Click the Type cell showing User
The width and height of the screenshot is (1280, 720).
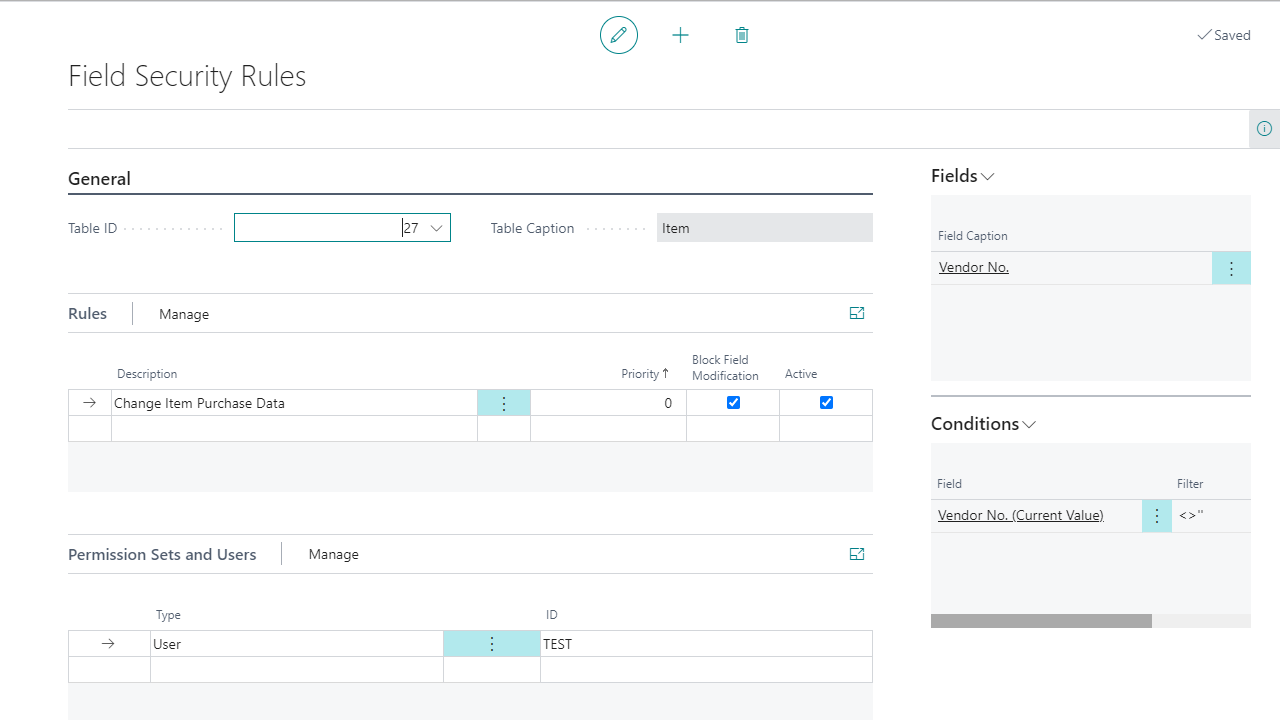[x=297, y=644]
